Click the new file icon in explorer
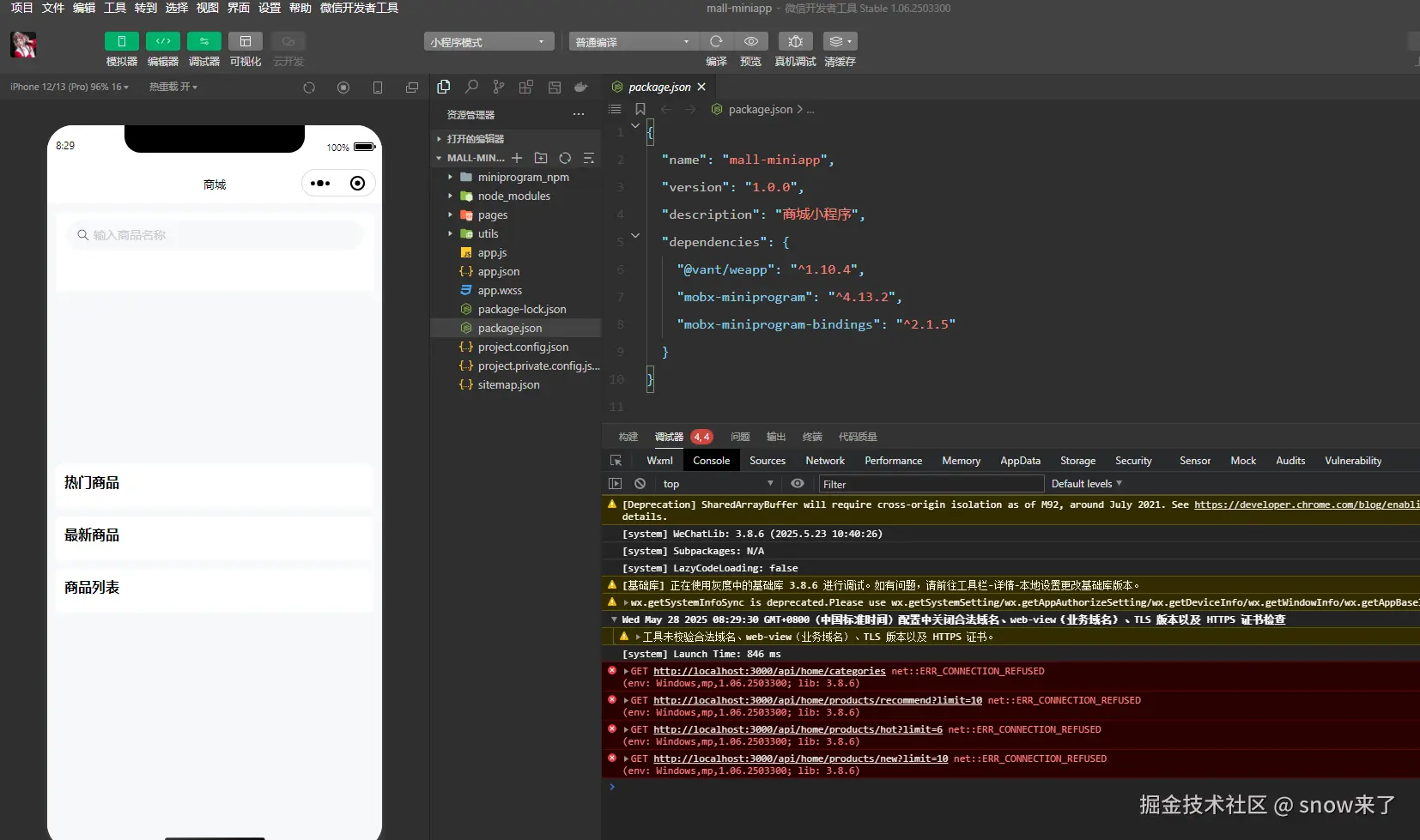The width and height of the screenshot is (1420, 840). coord(517,158)
